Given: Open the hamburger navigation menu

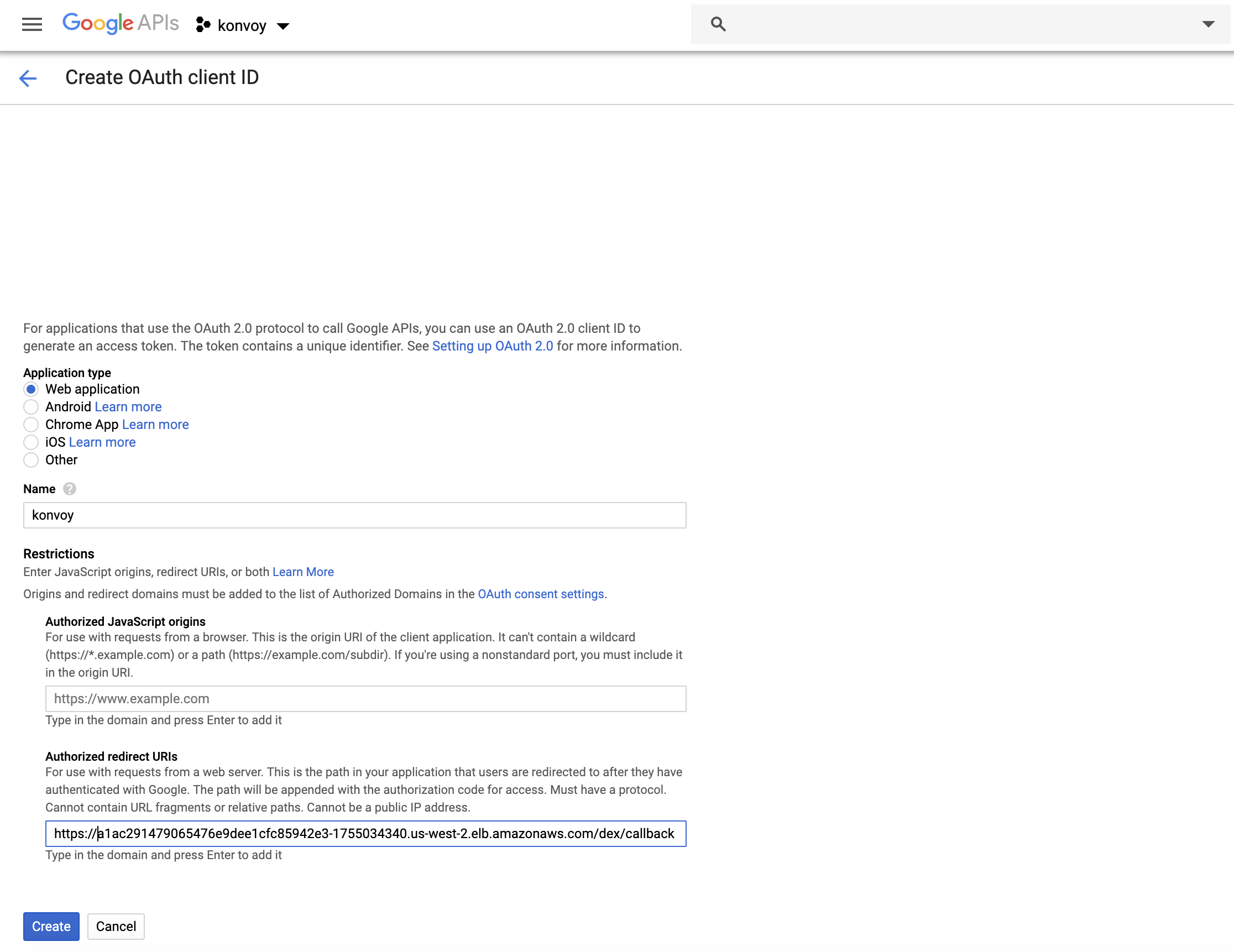Looking at the screenshot, I should pyautogui.click(x=32, y=24).
